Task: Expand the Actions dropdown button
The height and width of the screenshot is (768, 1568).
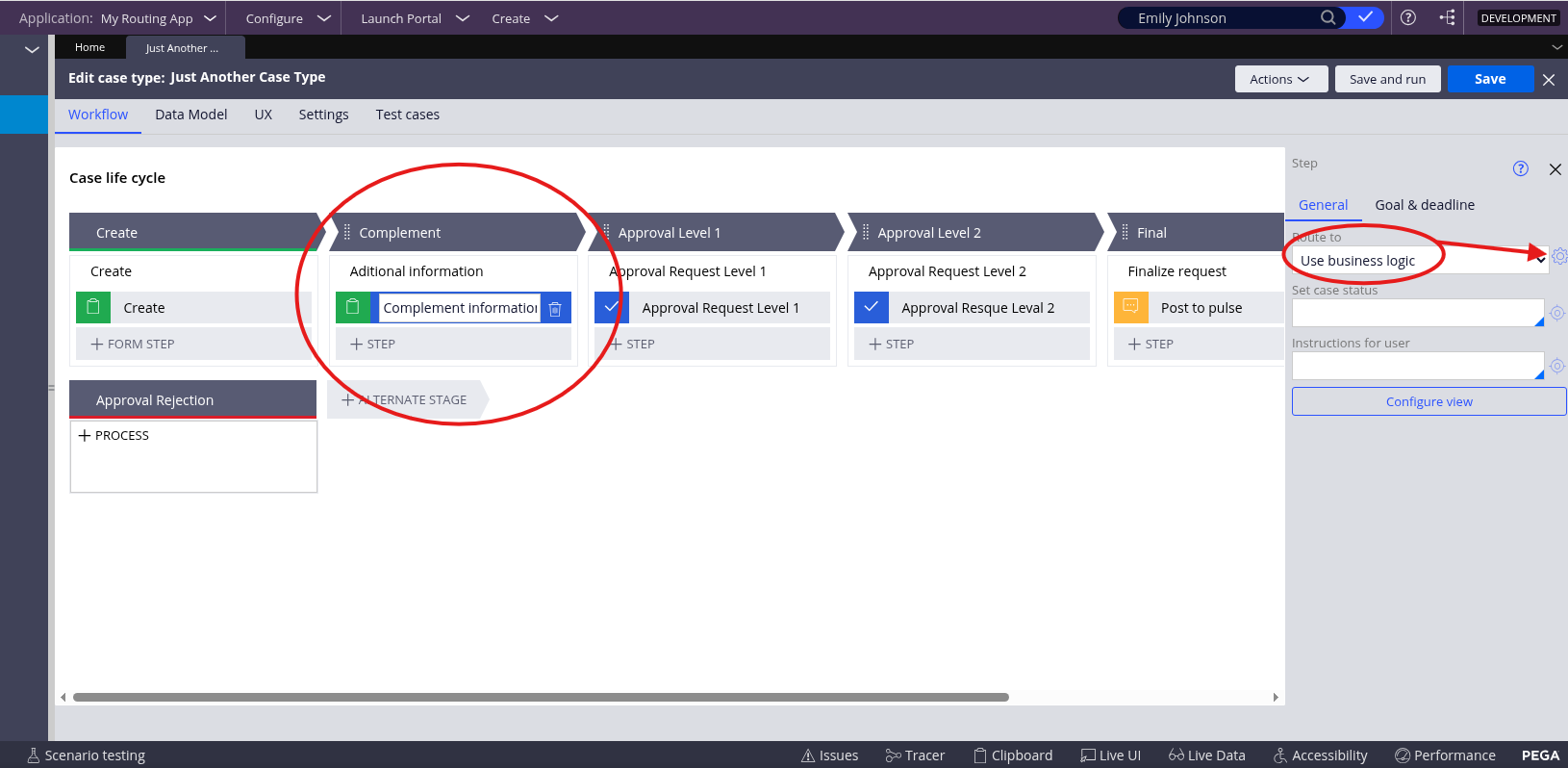Action: pos(1280,79)
